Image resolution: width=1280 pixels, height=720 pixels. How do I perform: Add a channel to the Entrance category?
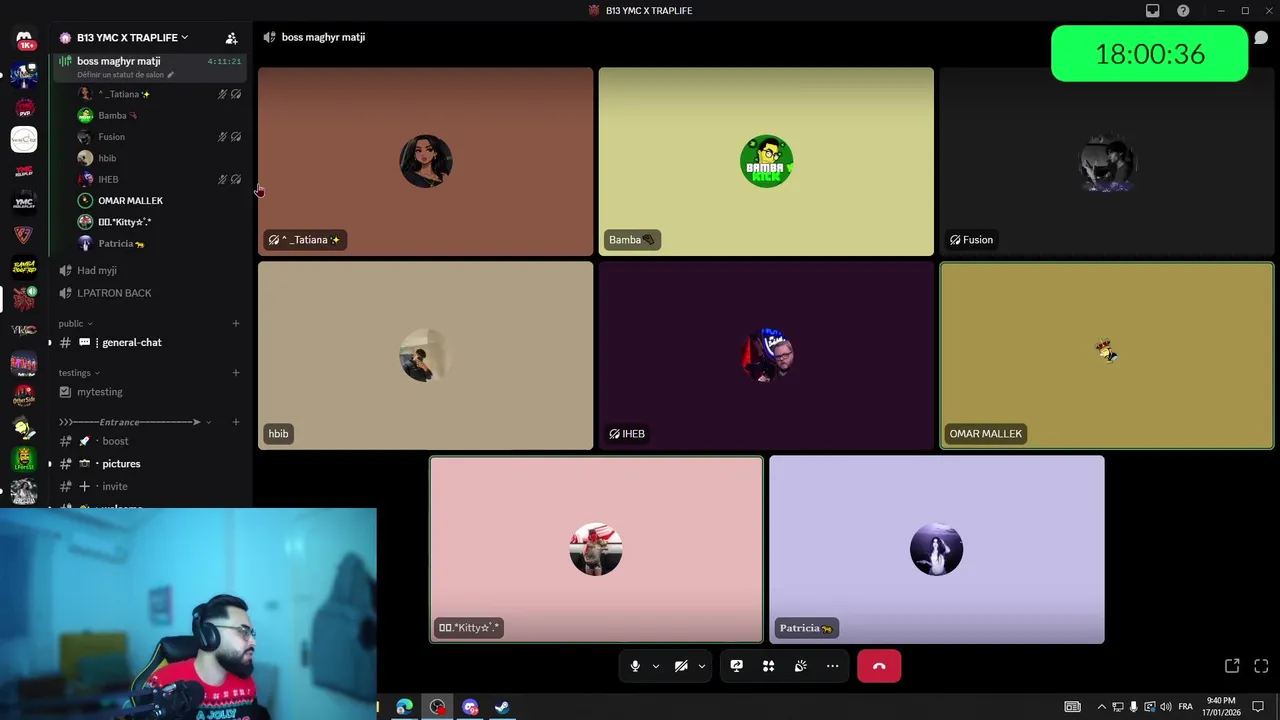click(x=236, y=422)
